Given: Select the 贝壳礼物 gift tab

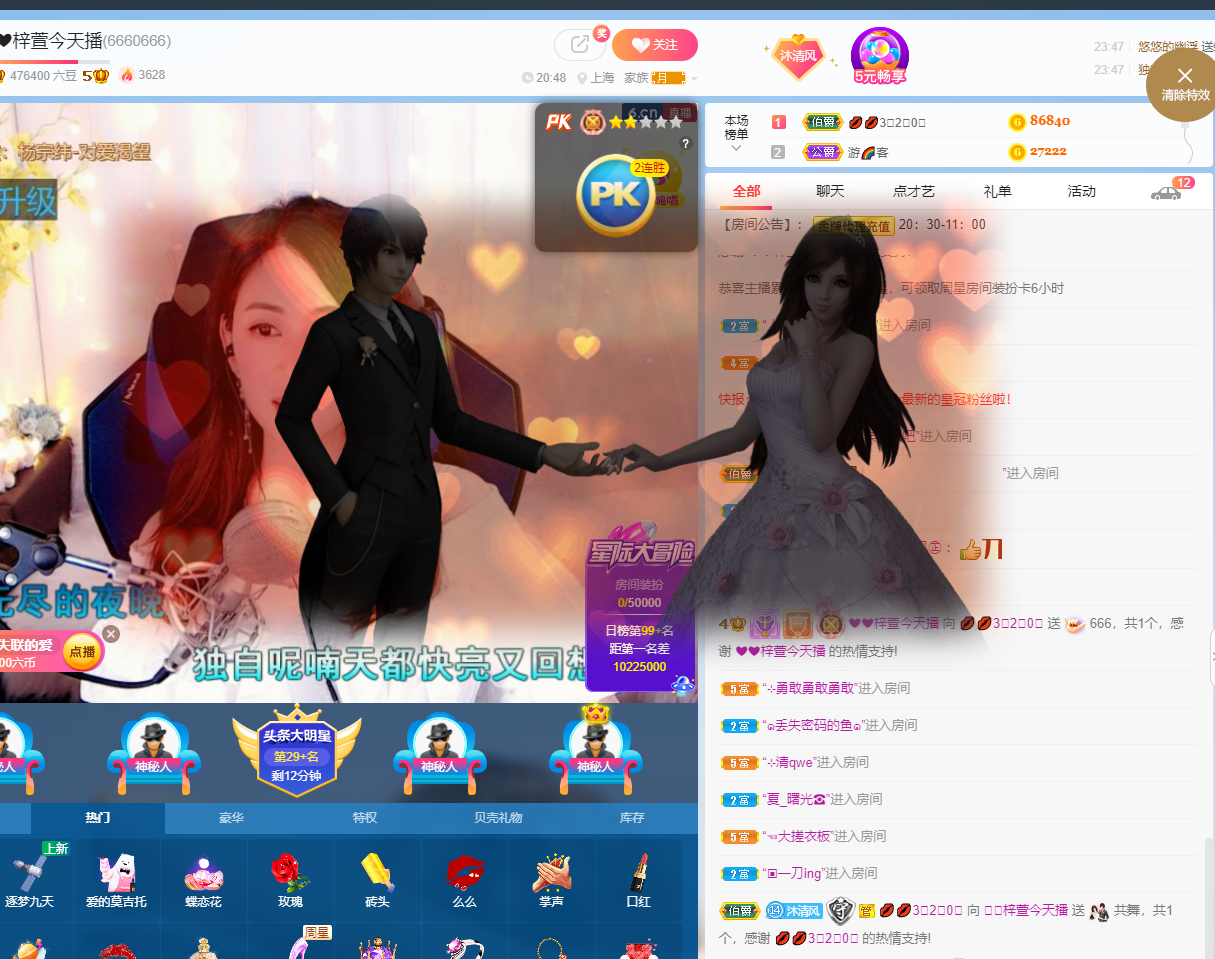Looking at the screenshot, I should pyautogui.click(x=498, y=818).
